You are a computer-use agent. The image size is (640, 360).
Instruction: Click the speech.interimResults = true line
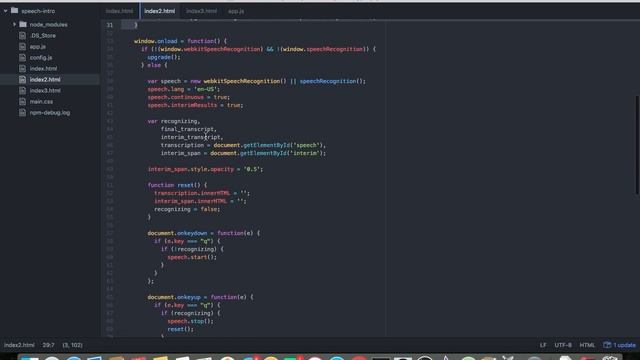(195, 105)
